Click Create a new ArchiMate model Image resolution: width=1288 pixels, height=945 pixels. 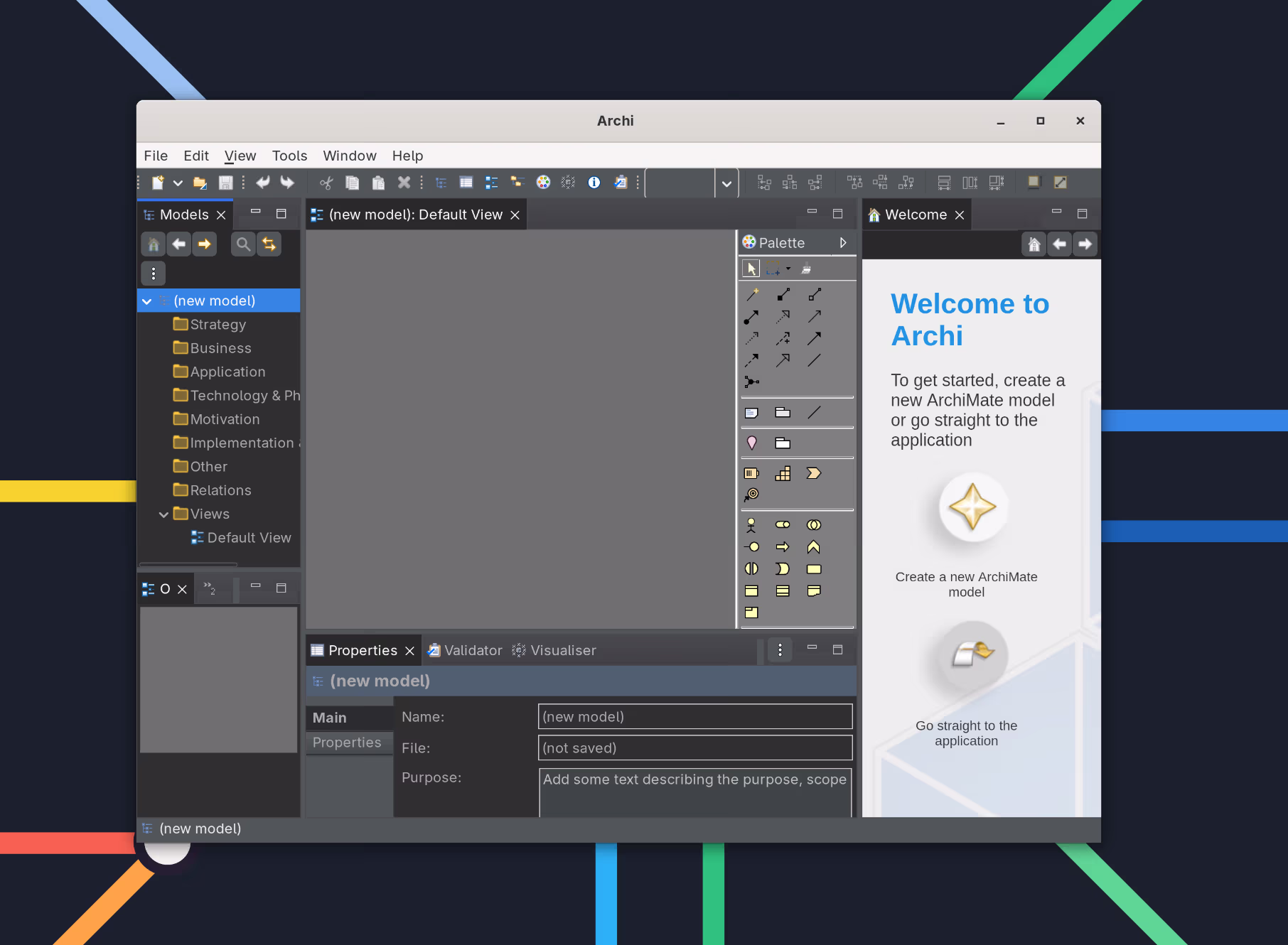972,507
